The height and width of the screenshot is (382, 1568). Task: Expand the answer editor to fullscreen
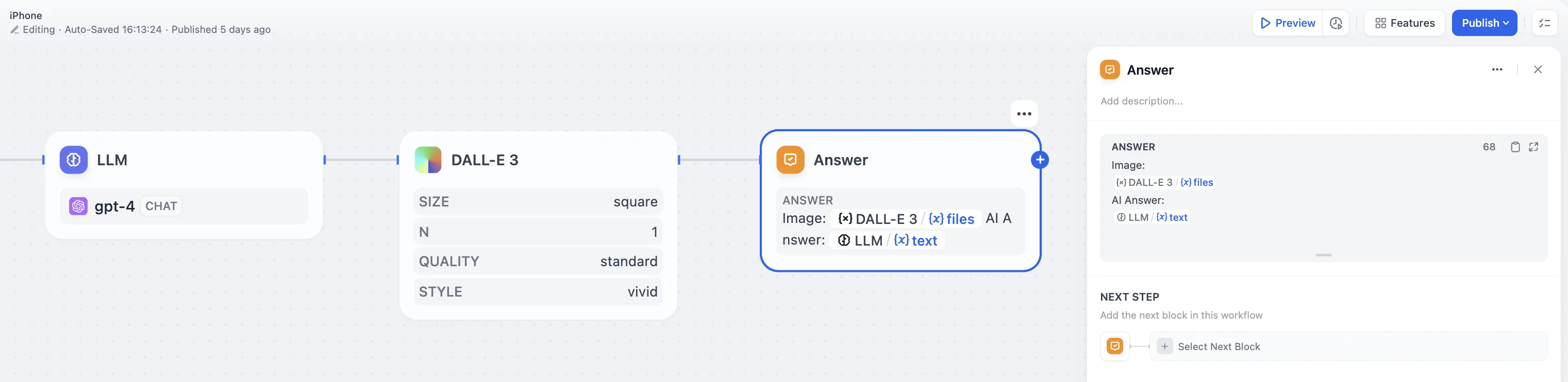tap(1533, 147)
